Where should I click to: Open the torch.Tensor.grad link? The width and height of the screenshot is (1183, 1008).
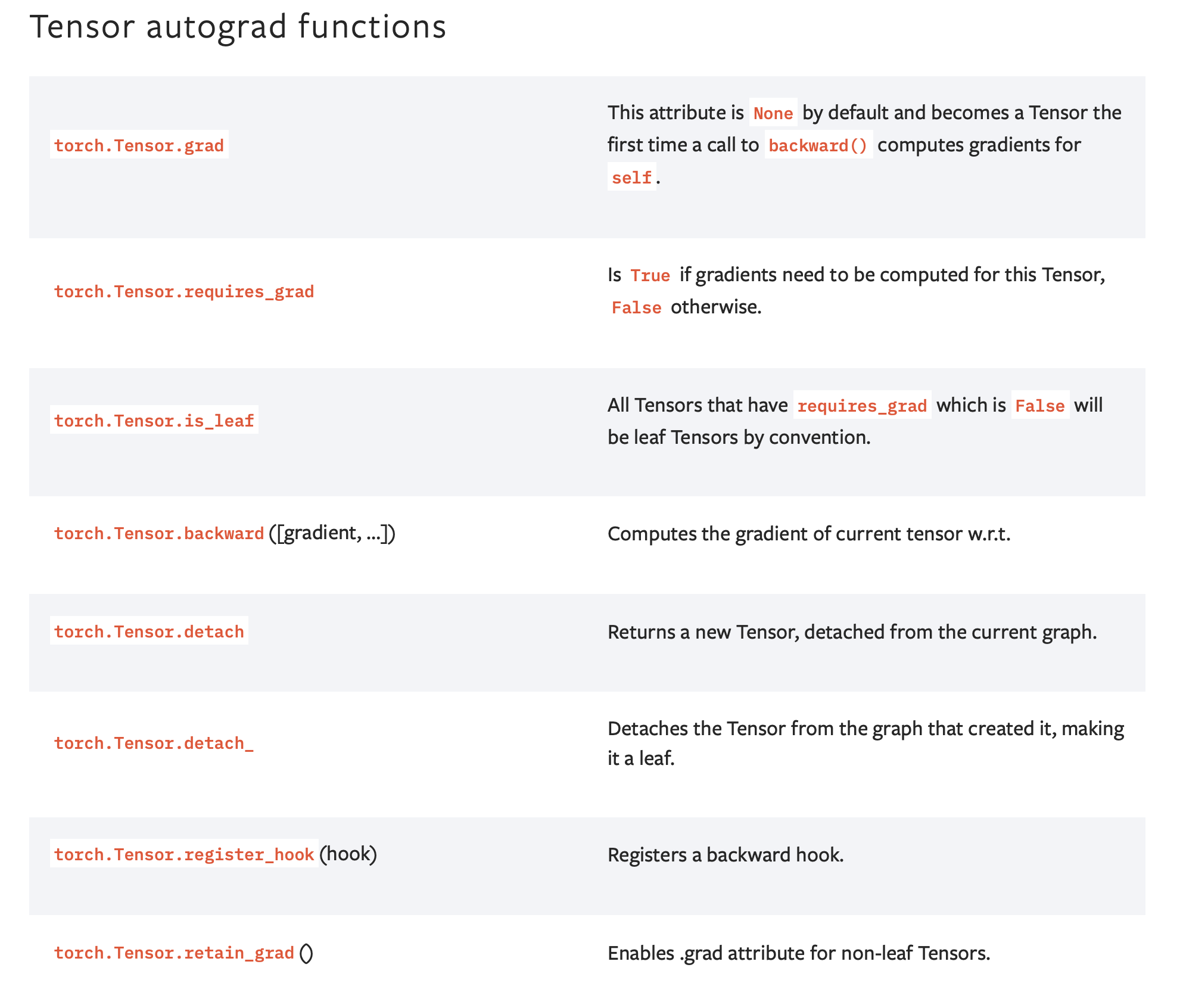point(139,145)
